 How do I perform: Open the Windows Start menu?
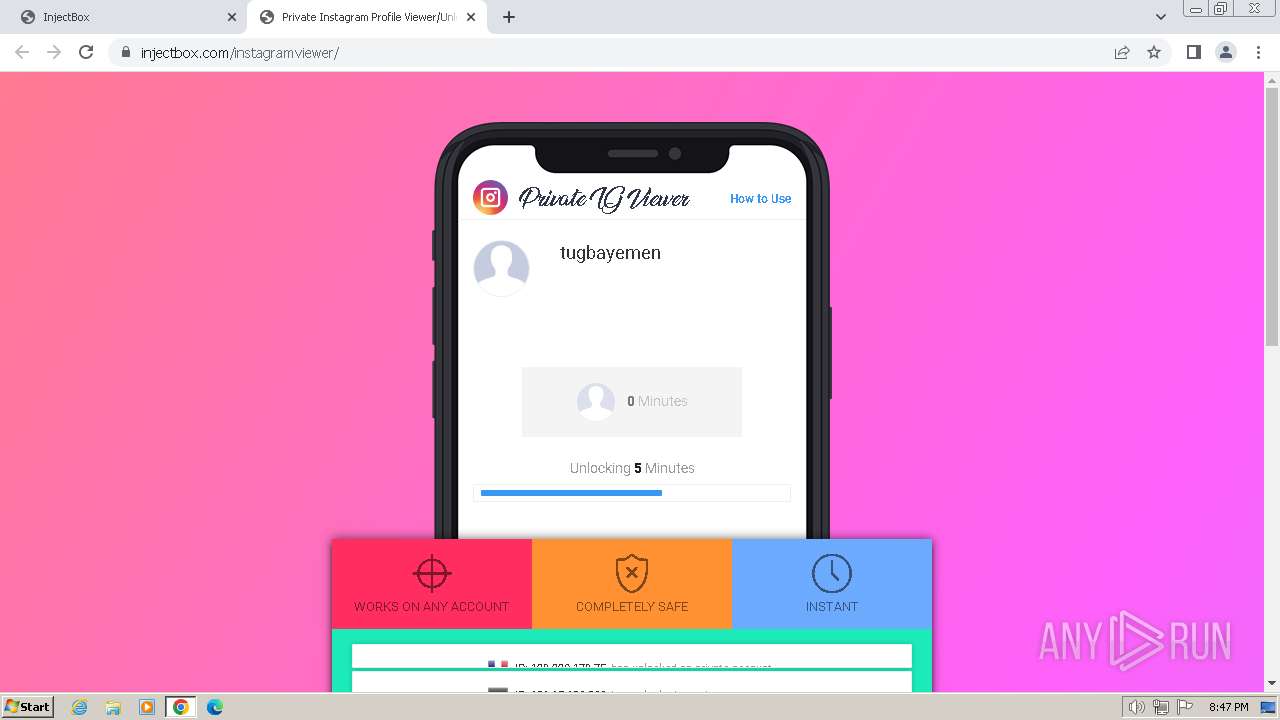(27, 706)
